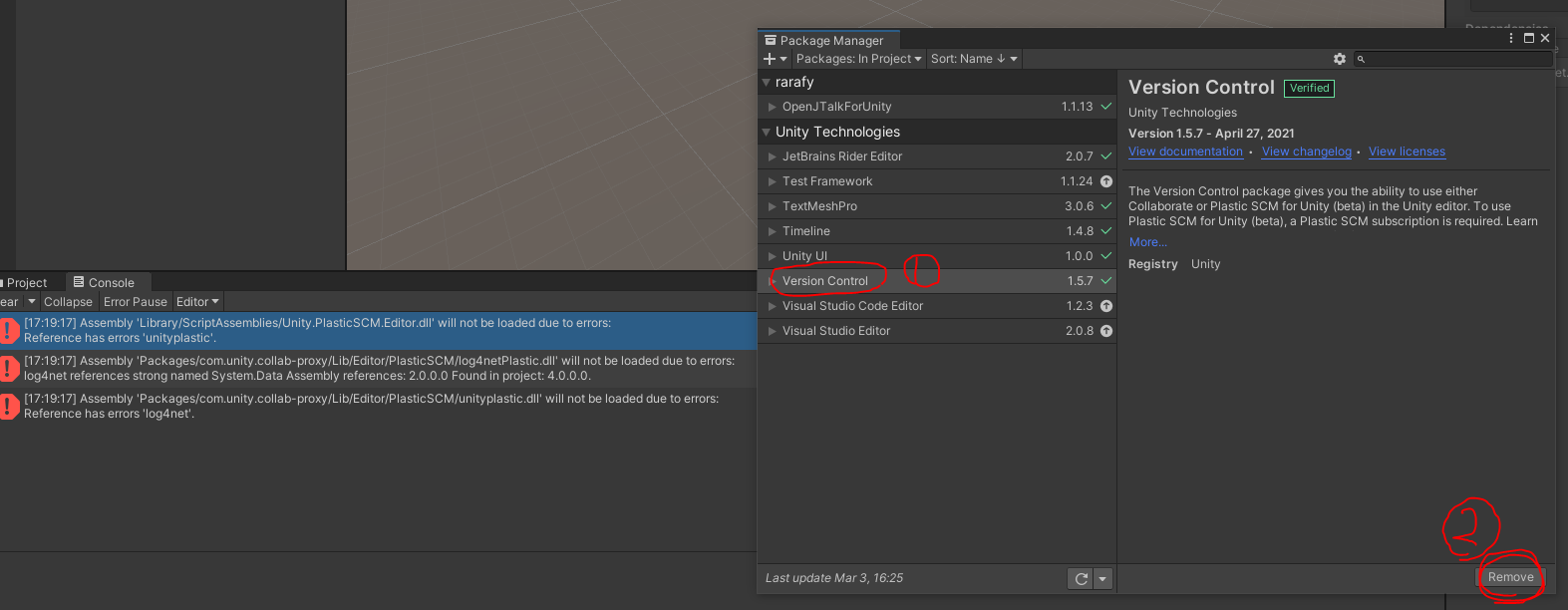
Task: Select the Visual Studio Code Editor package
Action: [937, 306]
